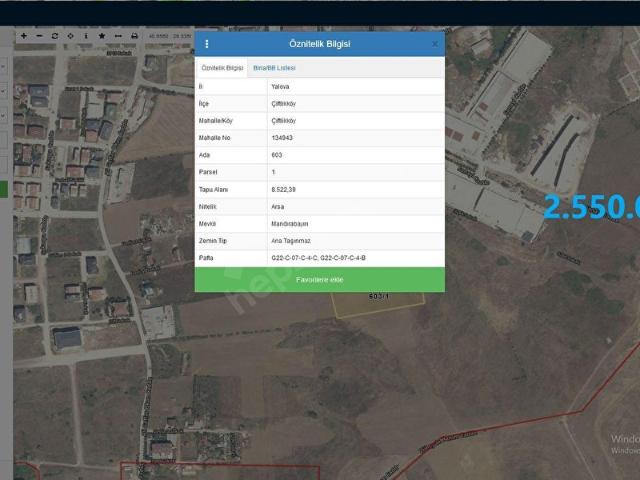This screenshot has height=480, width=640.
Task: Close the Öznitelik Bilgisi dialog
Action: [x=434, y=44]
